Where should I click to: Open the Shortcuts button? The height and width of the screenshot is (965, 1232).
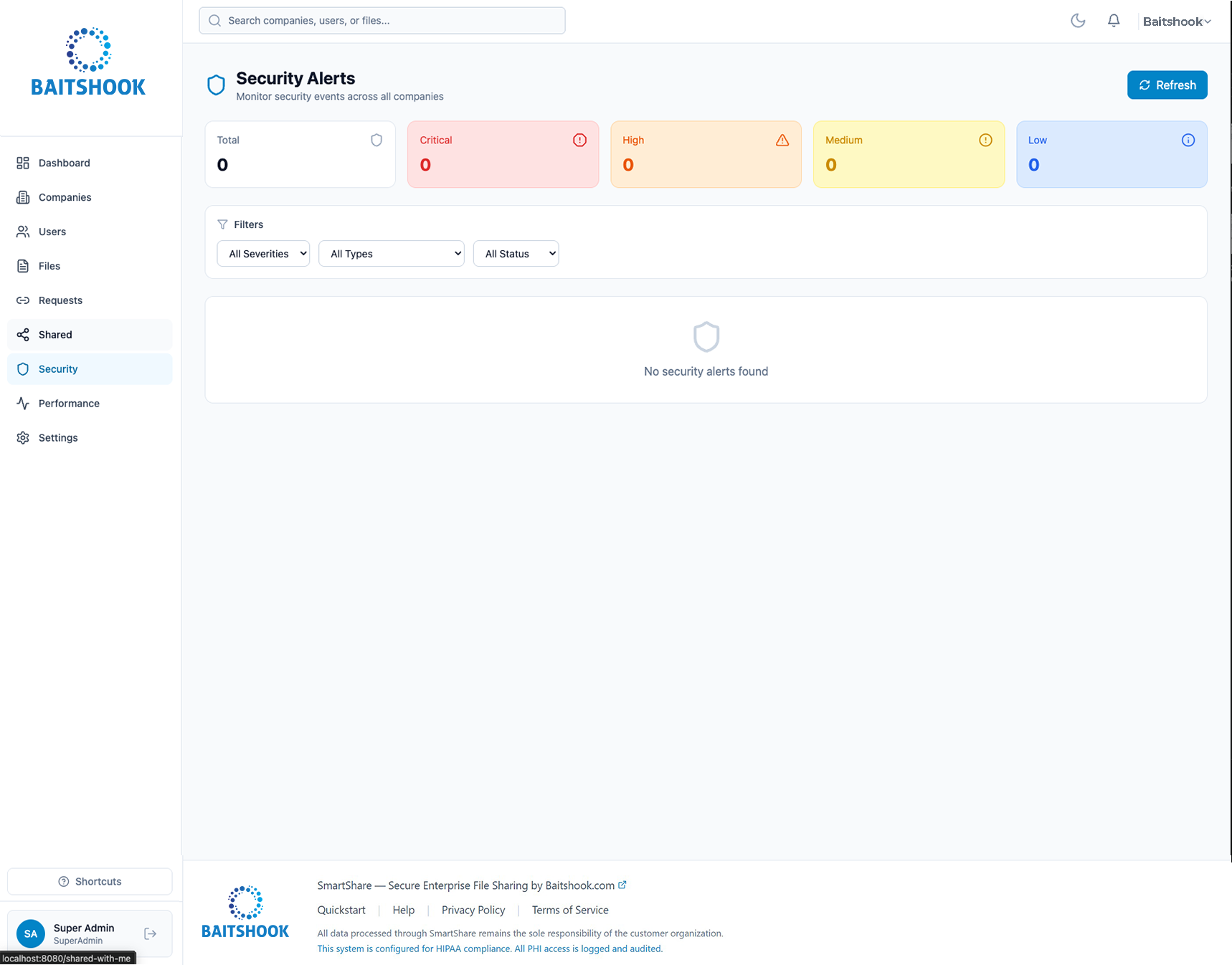[x=90, y=882]
